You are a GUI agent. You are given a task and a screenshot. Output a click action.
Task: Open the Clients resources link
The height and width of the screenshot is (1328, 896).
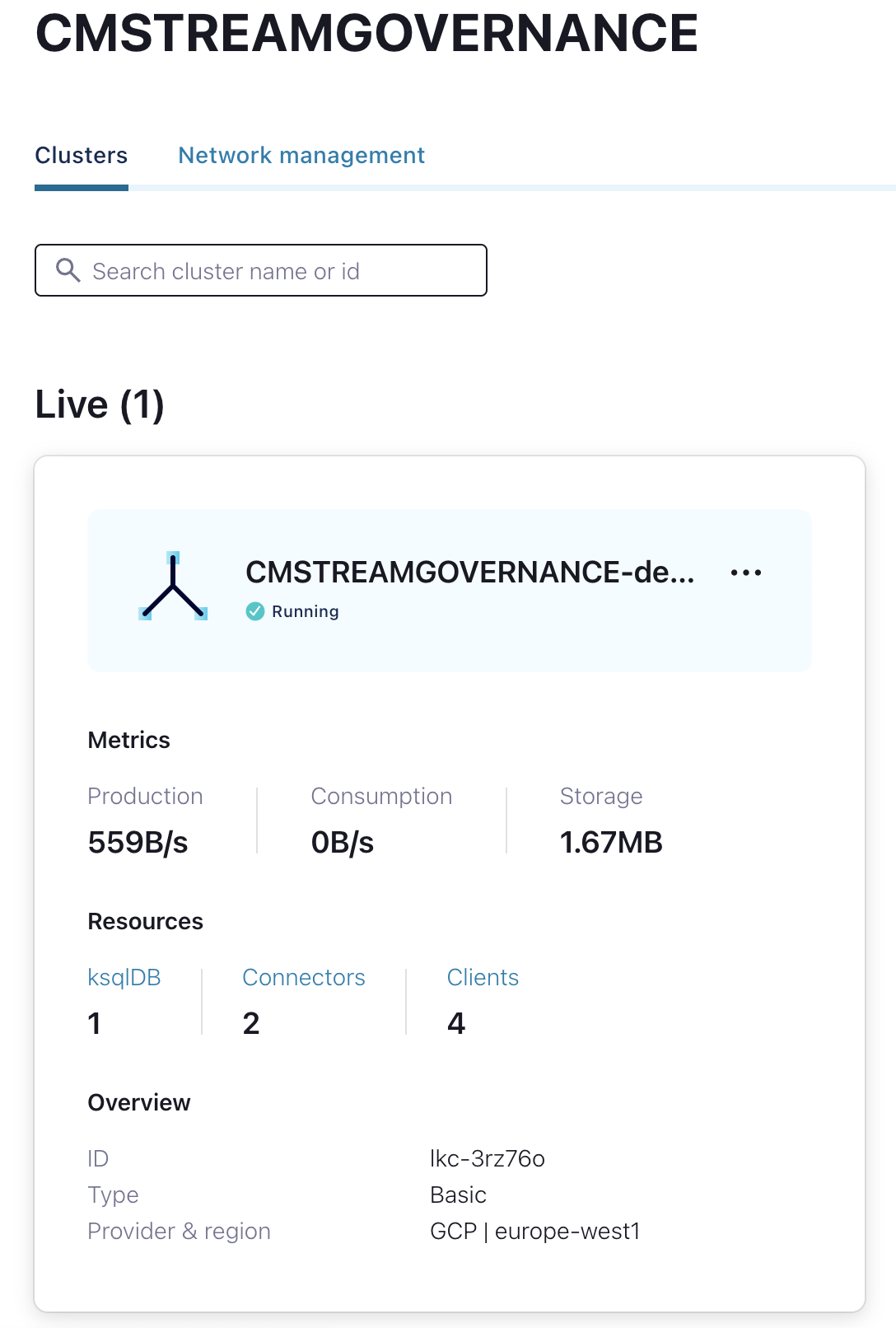tap(483, 977)
